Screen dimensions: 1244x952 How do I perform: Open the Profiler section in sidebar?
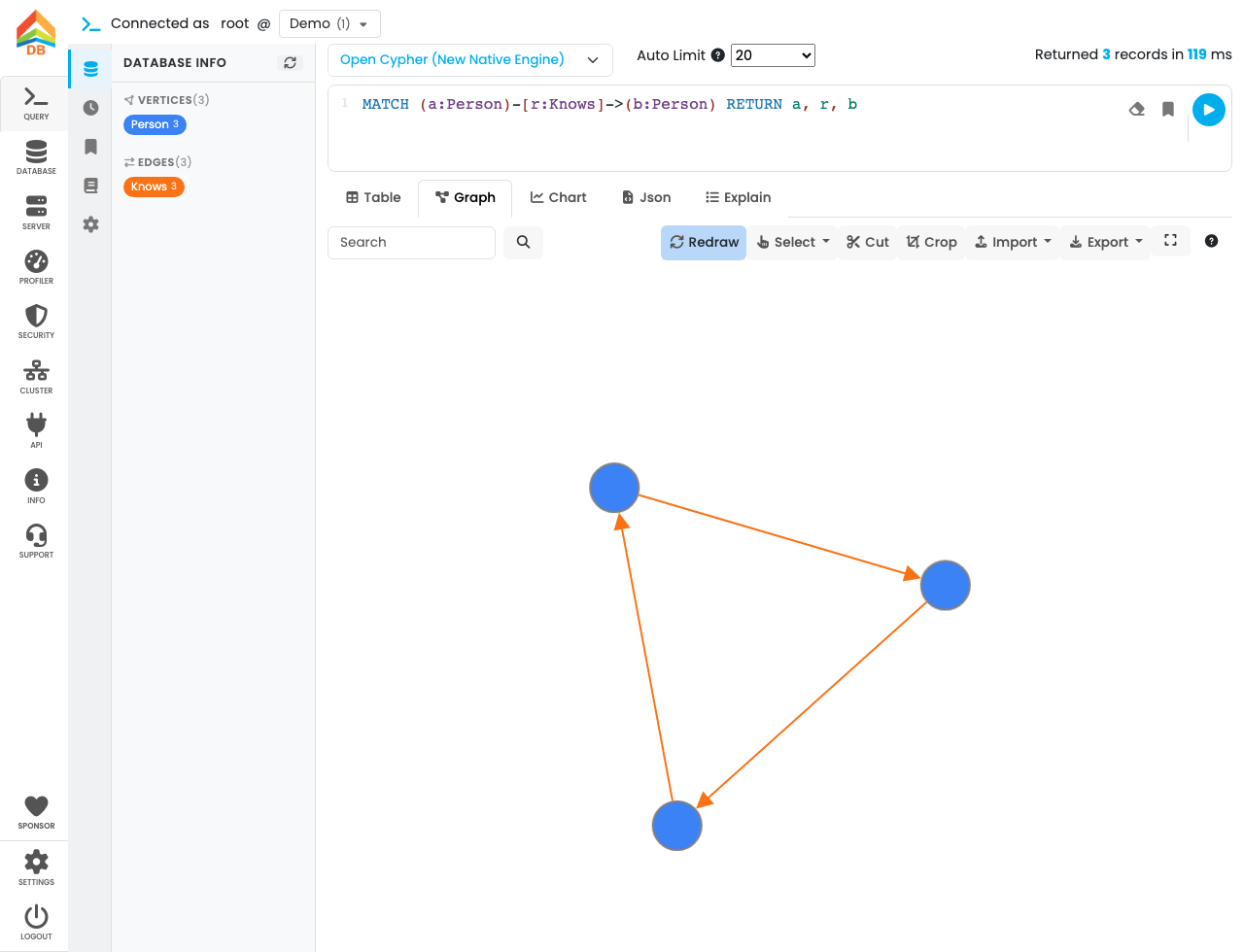tap(36, 267)
